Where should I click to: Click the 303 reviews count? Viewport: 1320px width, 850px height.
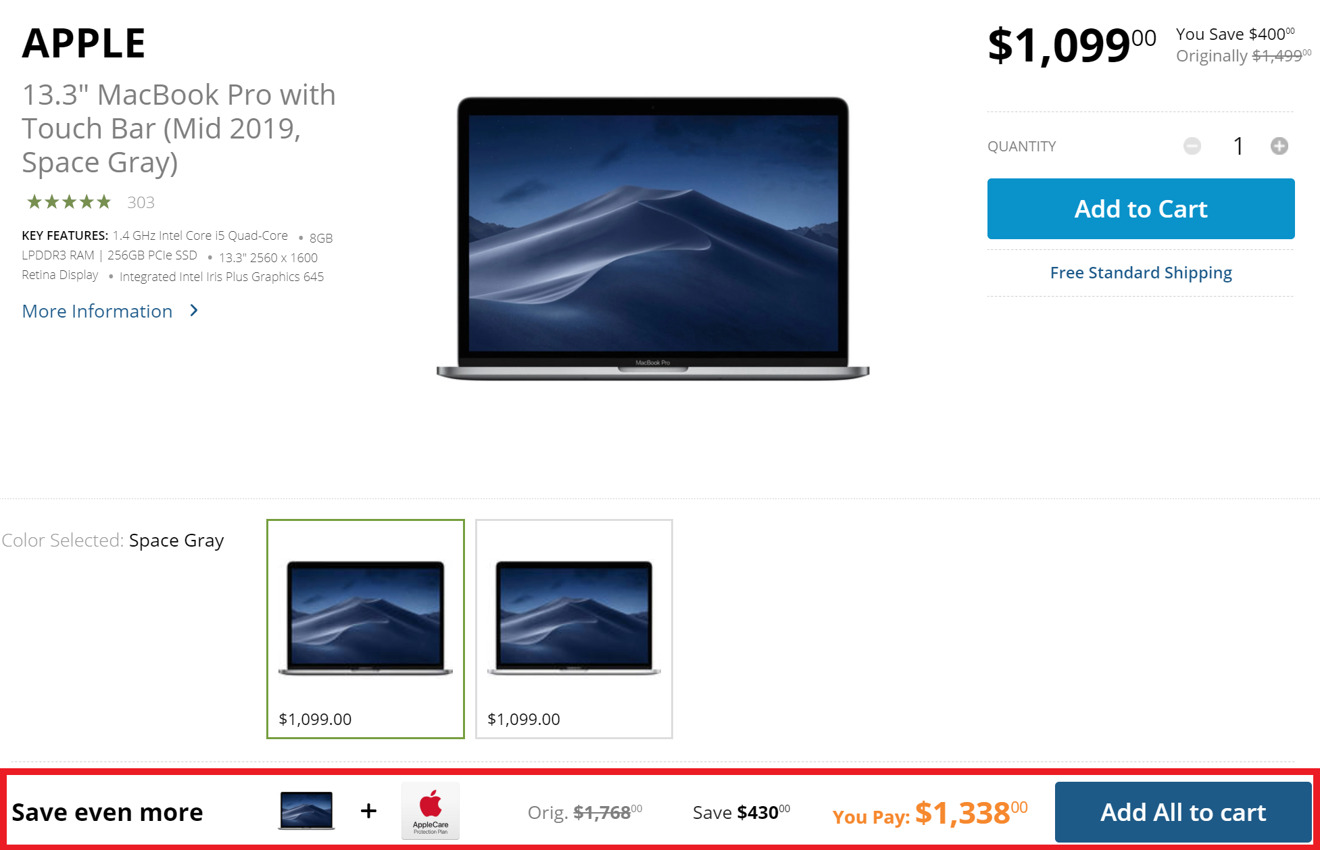[x=141, y=202]
